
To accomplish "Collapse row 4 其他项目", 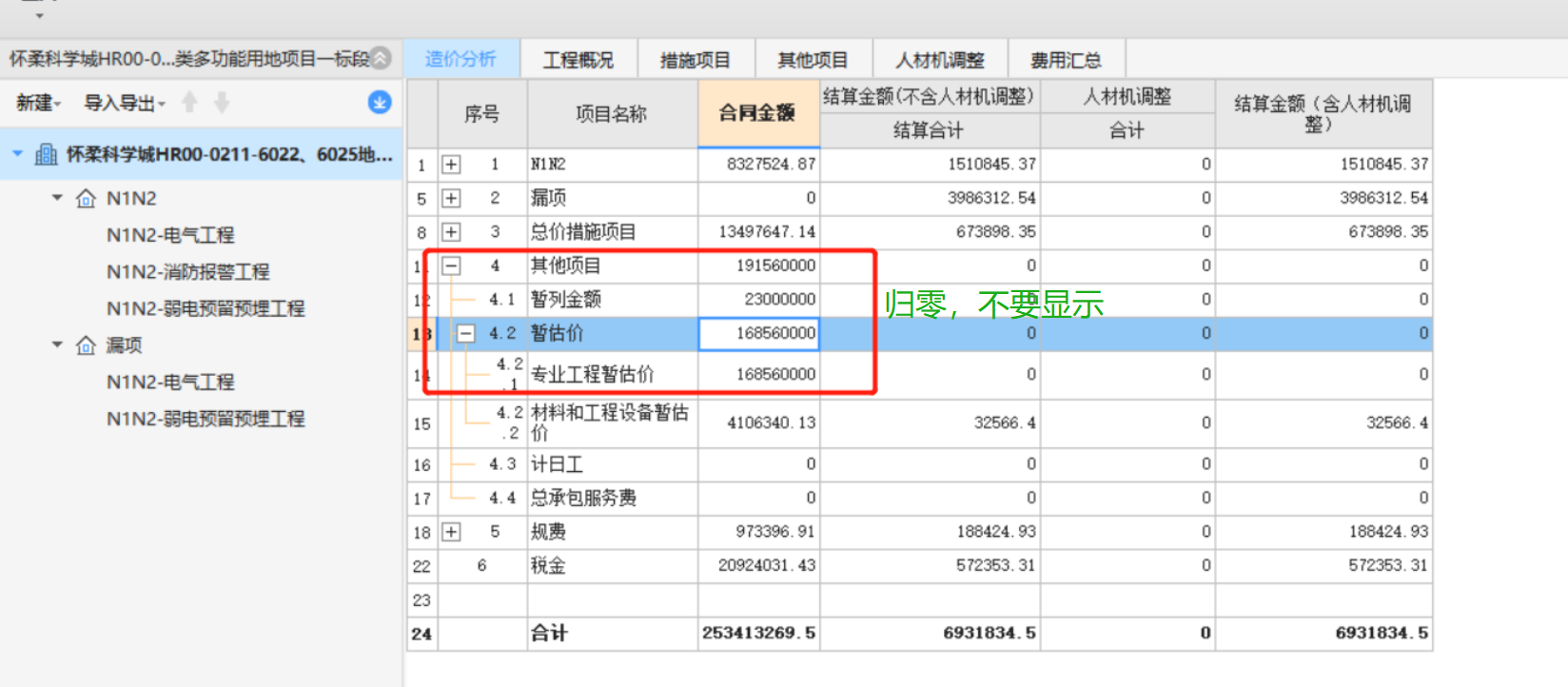I will coord(451,265).
